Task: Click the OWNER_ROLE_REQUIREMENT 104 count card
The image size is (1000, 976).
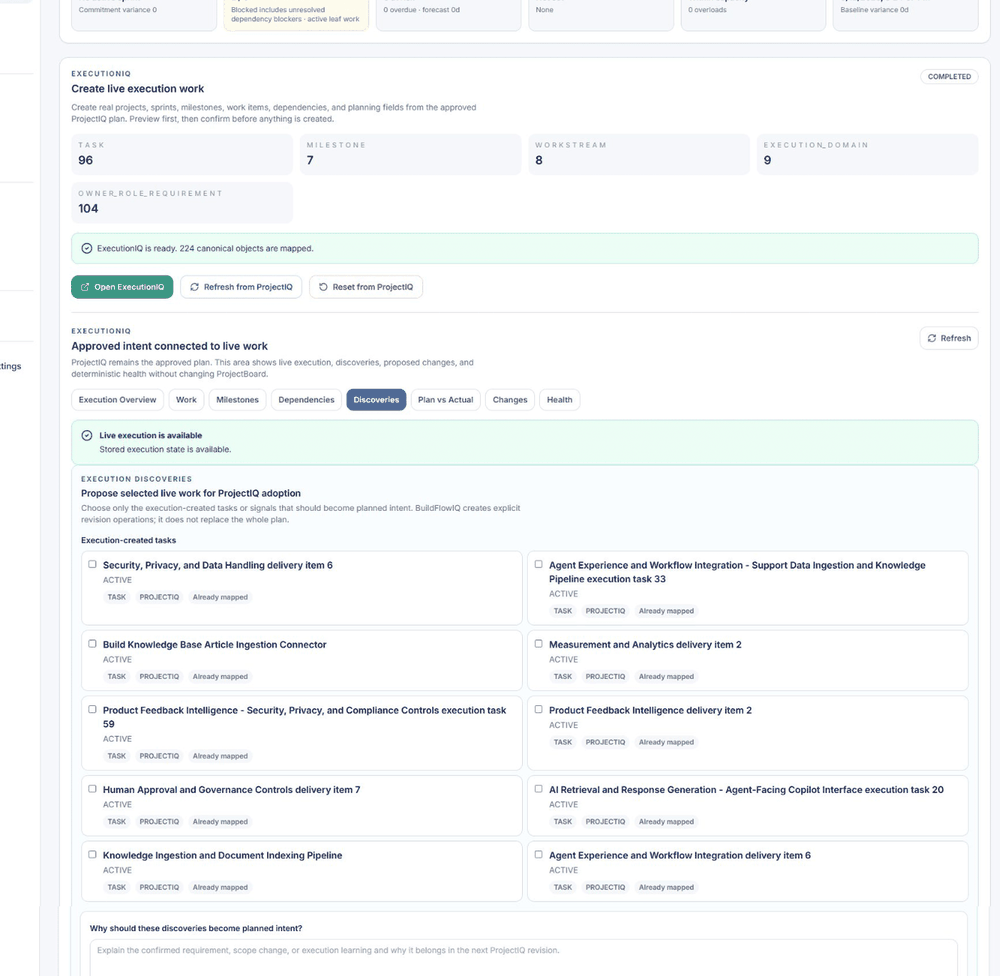Action: (x=182, y=203)
